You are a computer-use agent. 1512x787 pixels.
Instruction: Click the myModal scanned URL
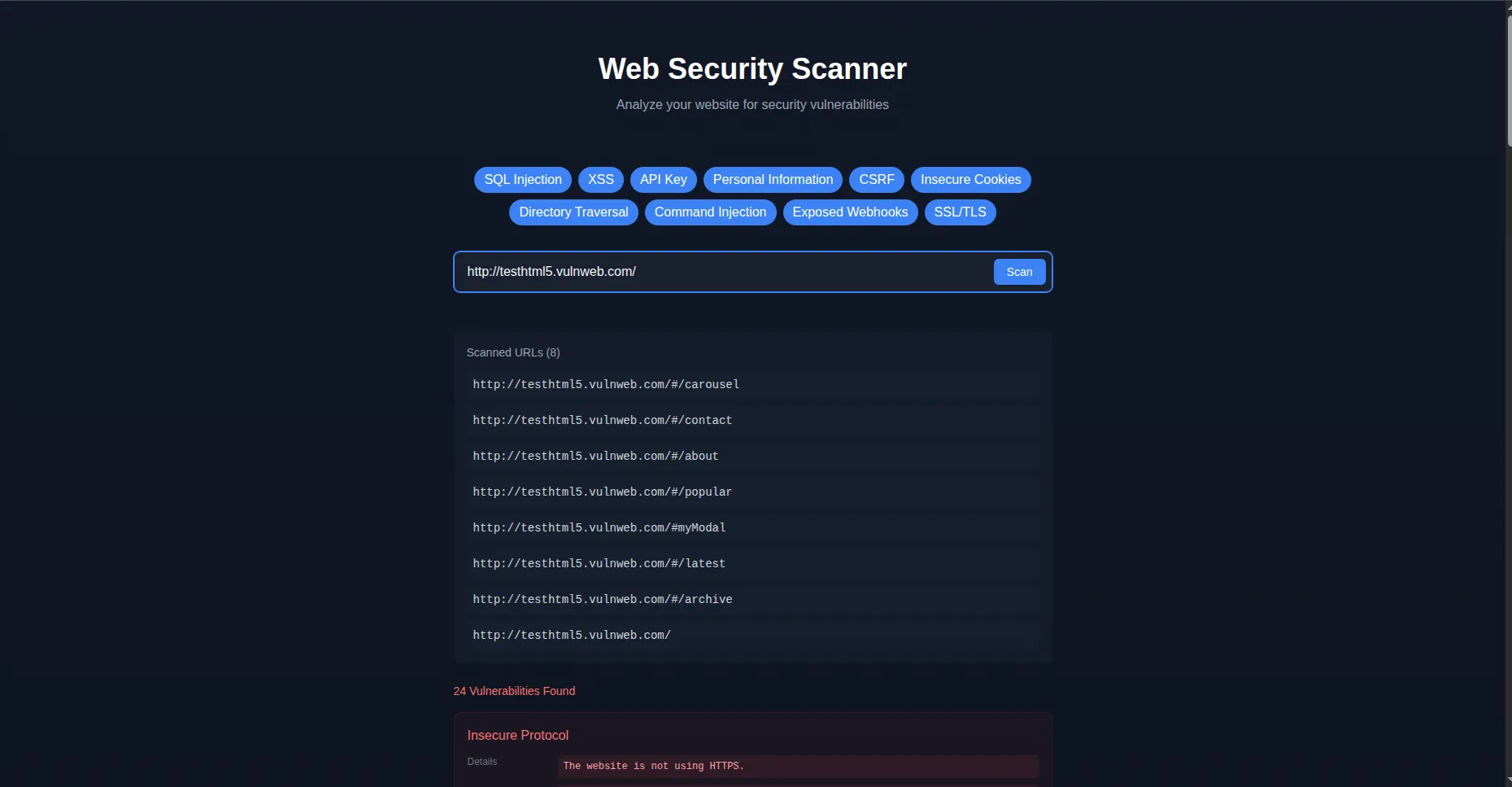599,527
